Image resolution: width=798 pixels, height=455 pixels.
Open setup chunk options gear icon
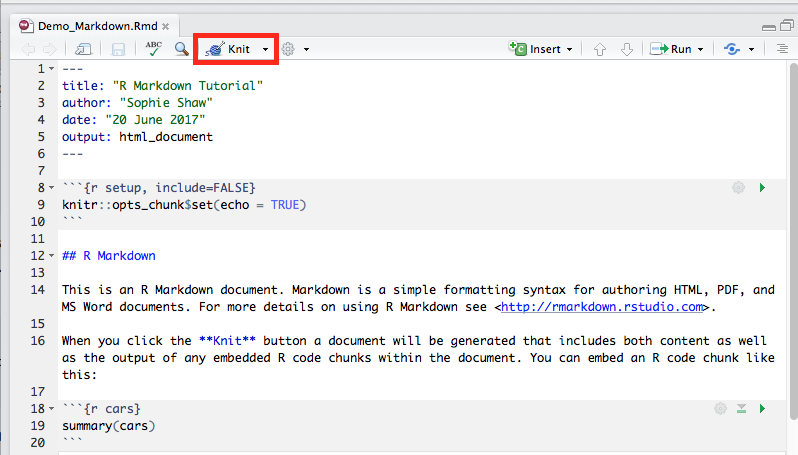point(738,187)
